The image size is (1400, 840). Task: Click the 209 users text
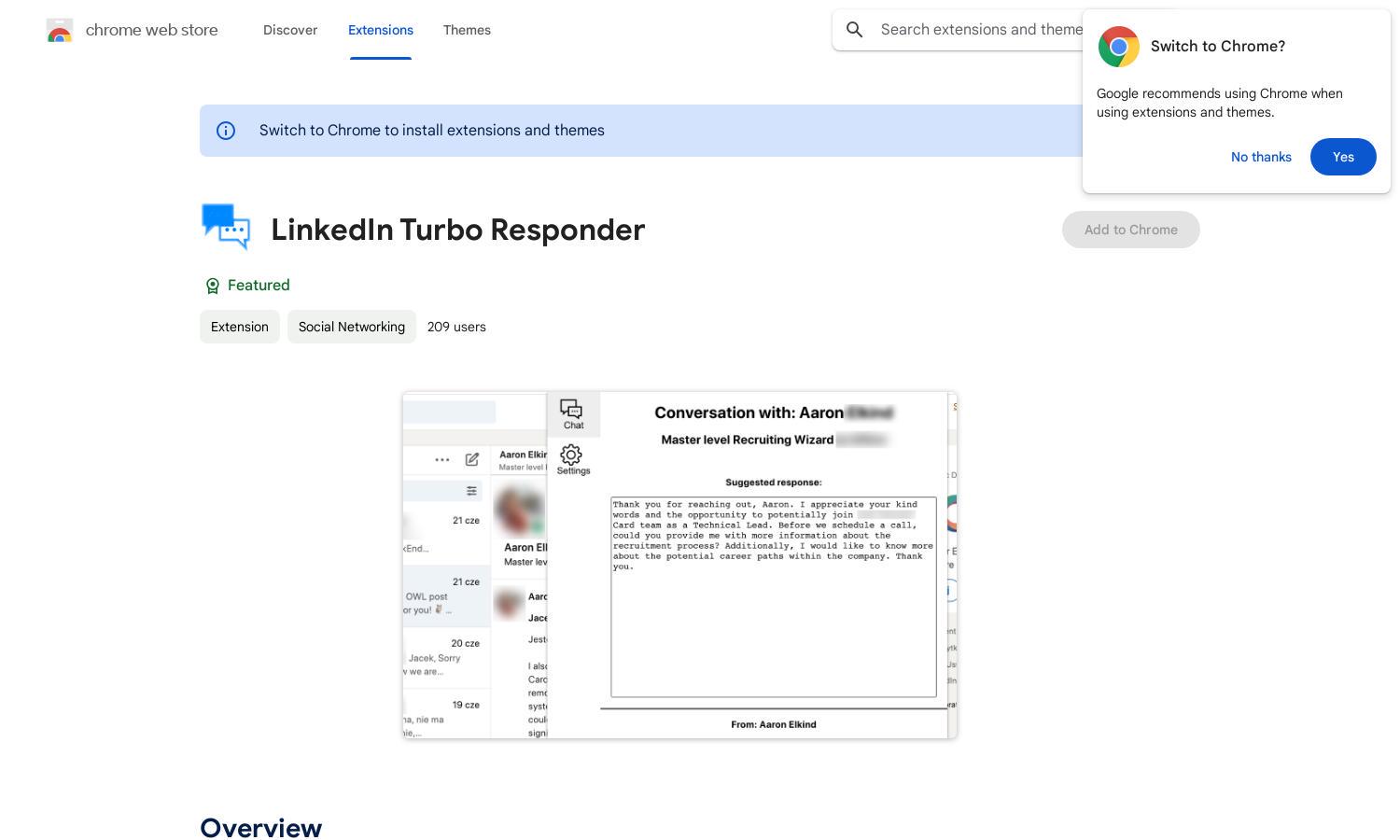[x=456, y=327]
